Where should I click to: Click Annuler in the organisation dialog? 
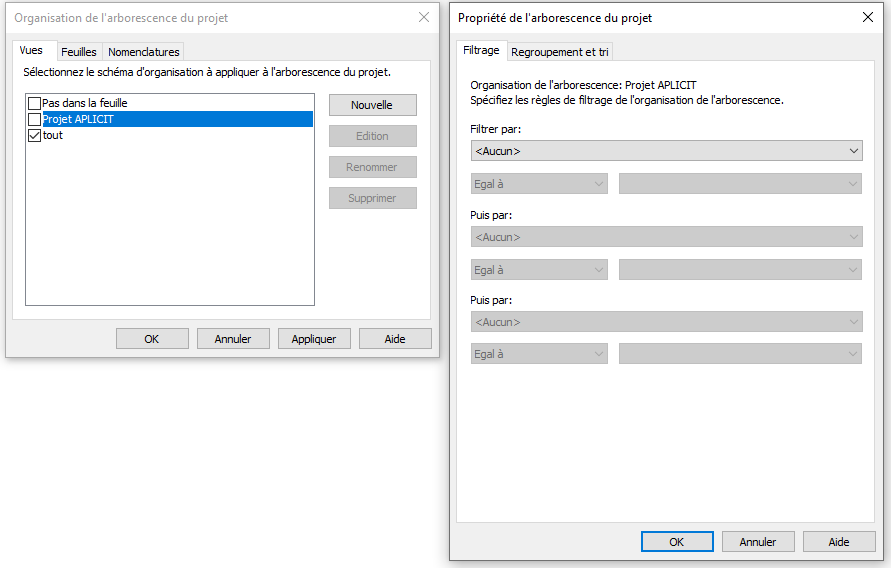(233, 339)
